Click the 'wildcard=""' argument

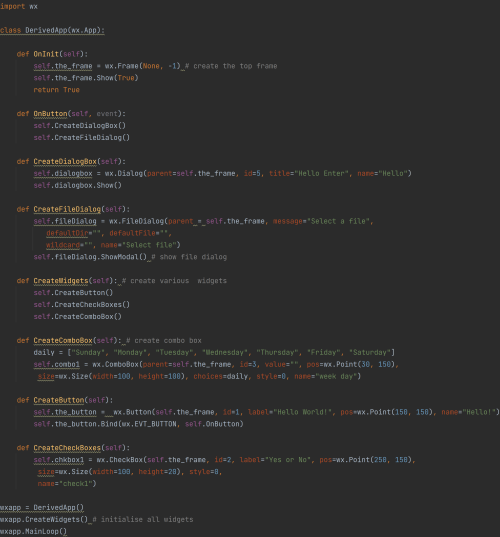pyautogui.click(x=69, y=245)
